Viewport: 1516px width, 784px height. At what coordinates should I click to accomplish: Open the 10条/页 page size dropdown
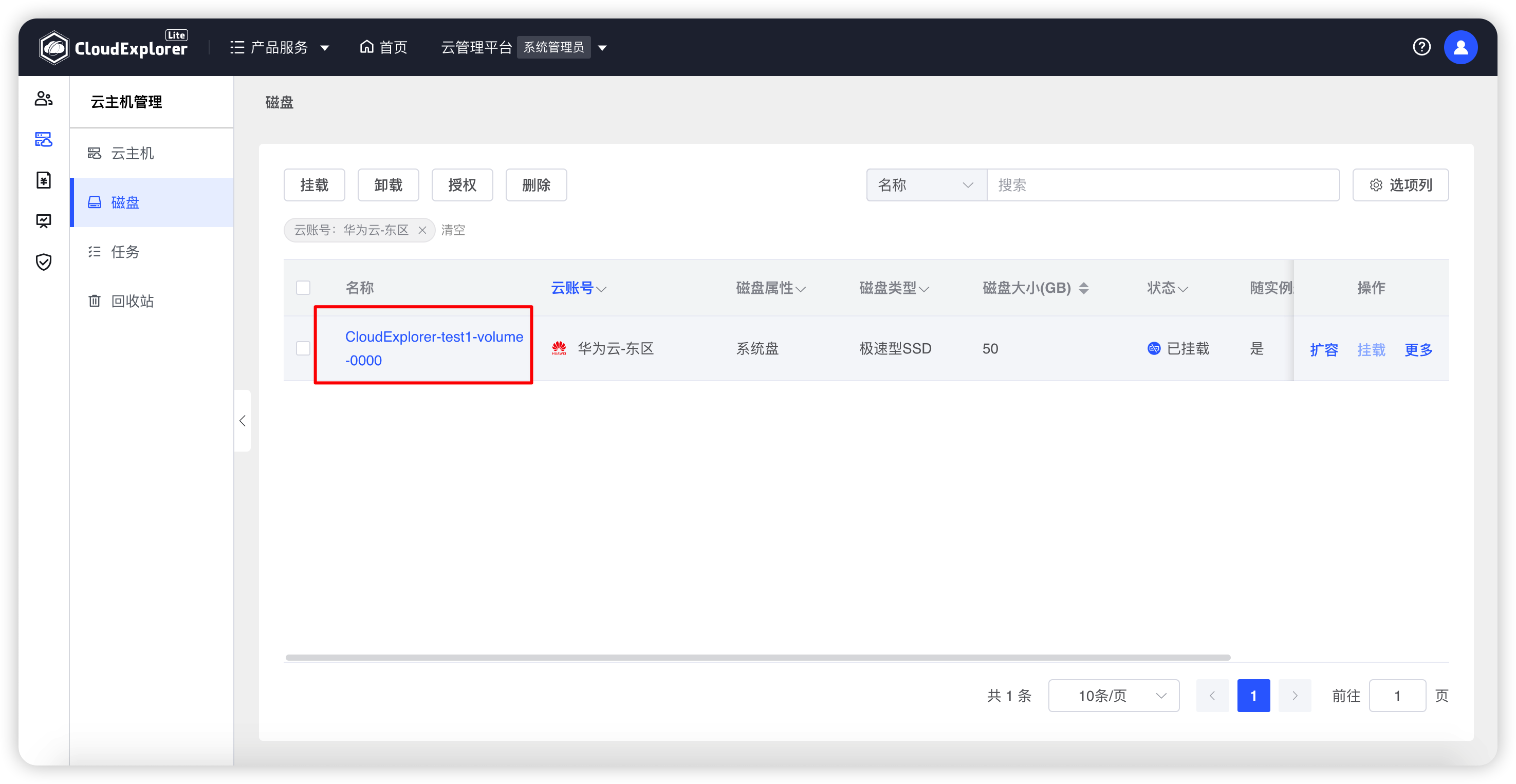pos(1114,695)
